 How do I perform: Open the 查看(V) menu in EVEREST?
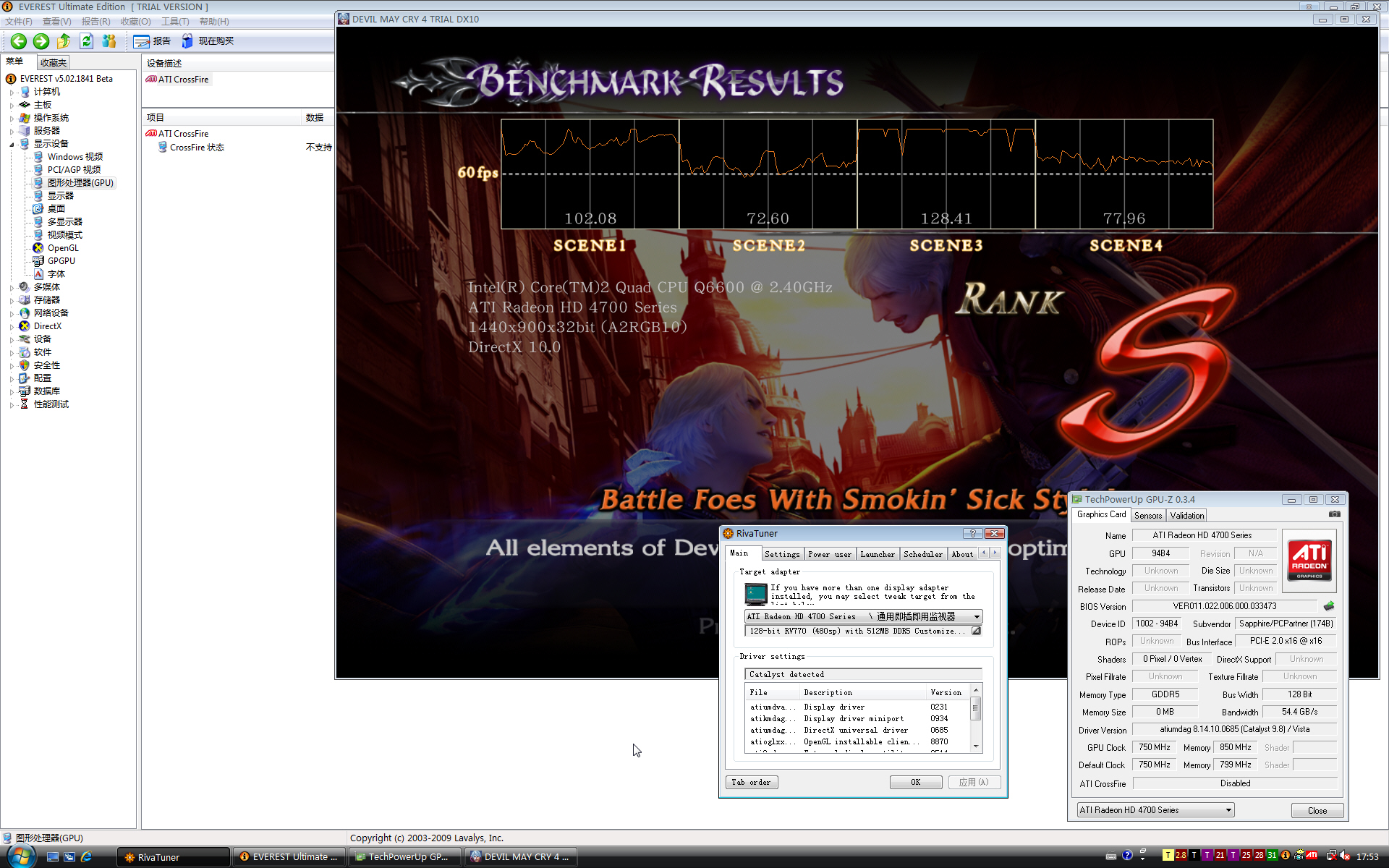coord(57,22)
